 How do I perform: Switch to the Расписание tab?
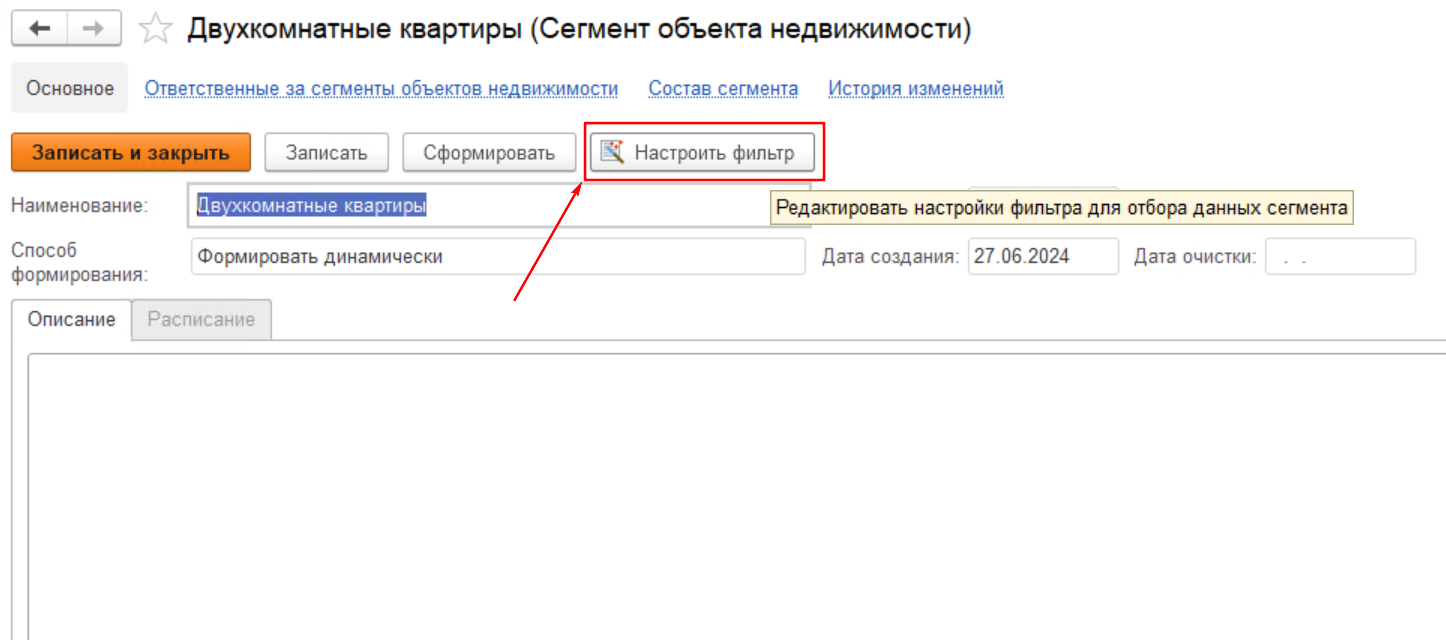(x=201, y=320)
